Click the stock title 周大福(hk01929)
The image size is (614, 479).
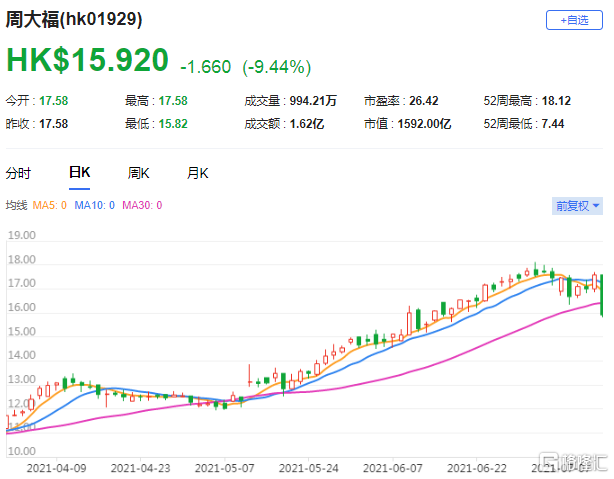coord(75,19)
